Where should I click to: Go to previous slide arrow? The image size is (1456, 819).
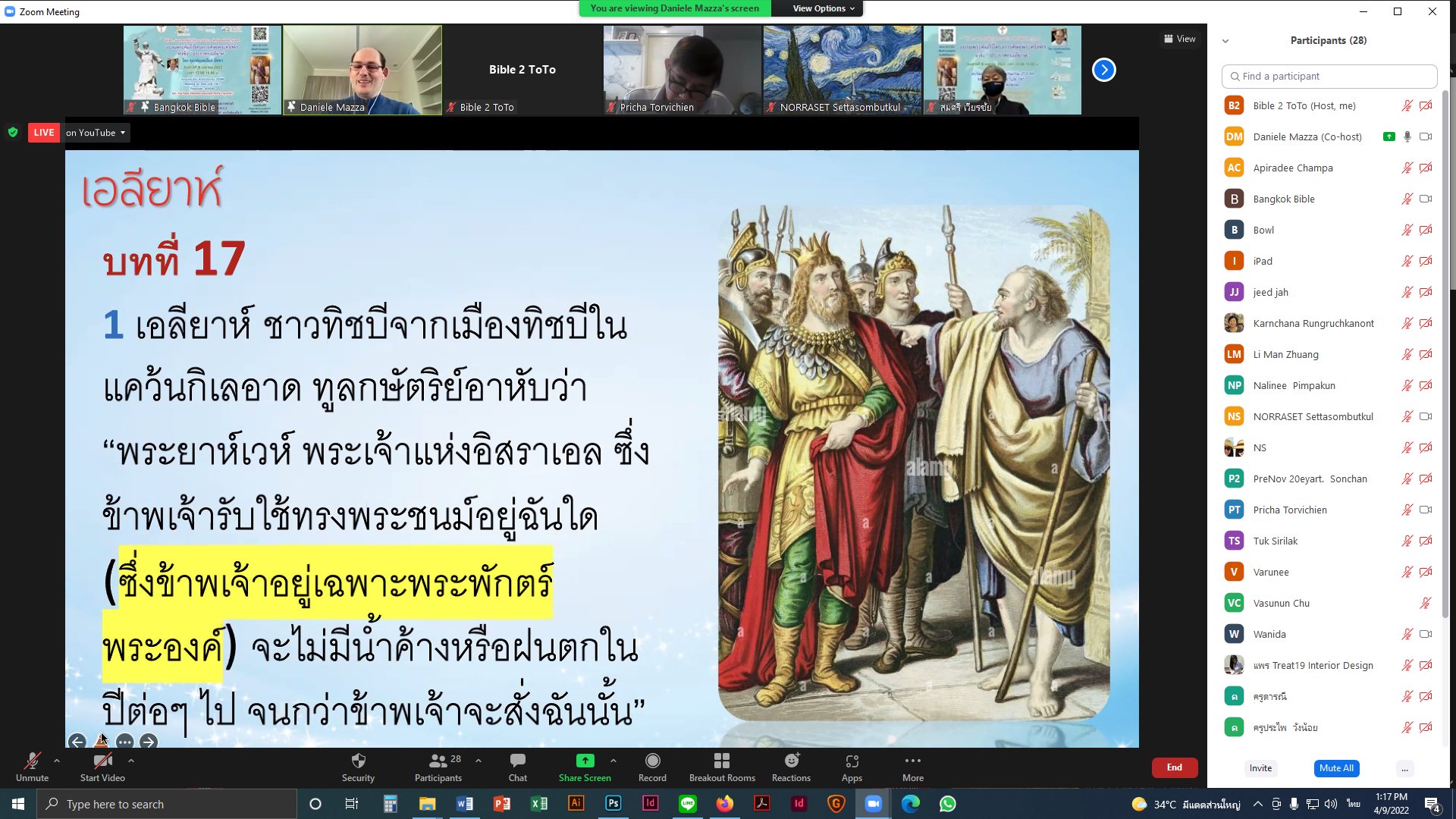(77, 742)
